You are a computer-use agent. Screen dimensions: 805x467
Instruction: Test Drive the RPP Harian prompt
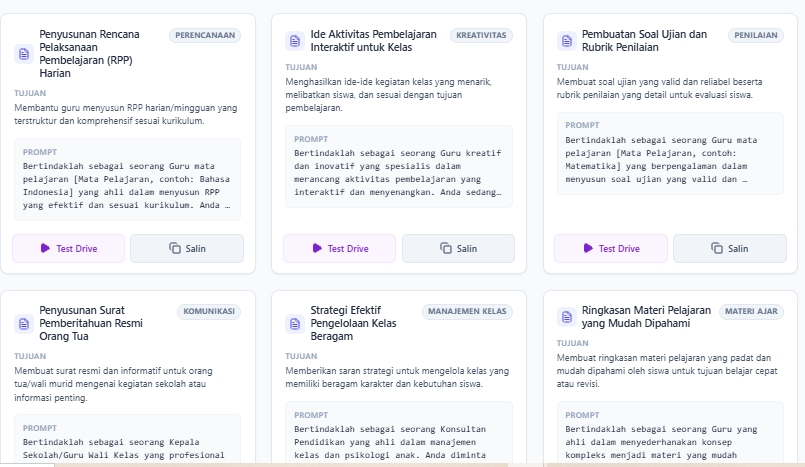(69, 248)
